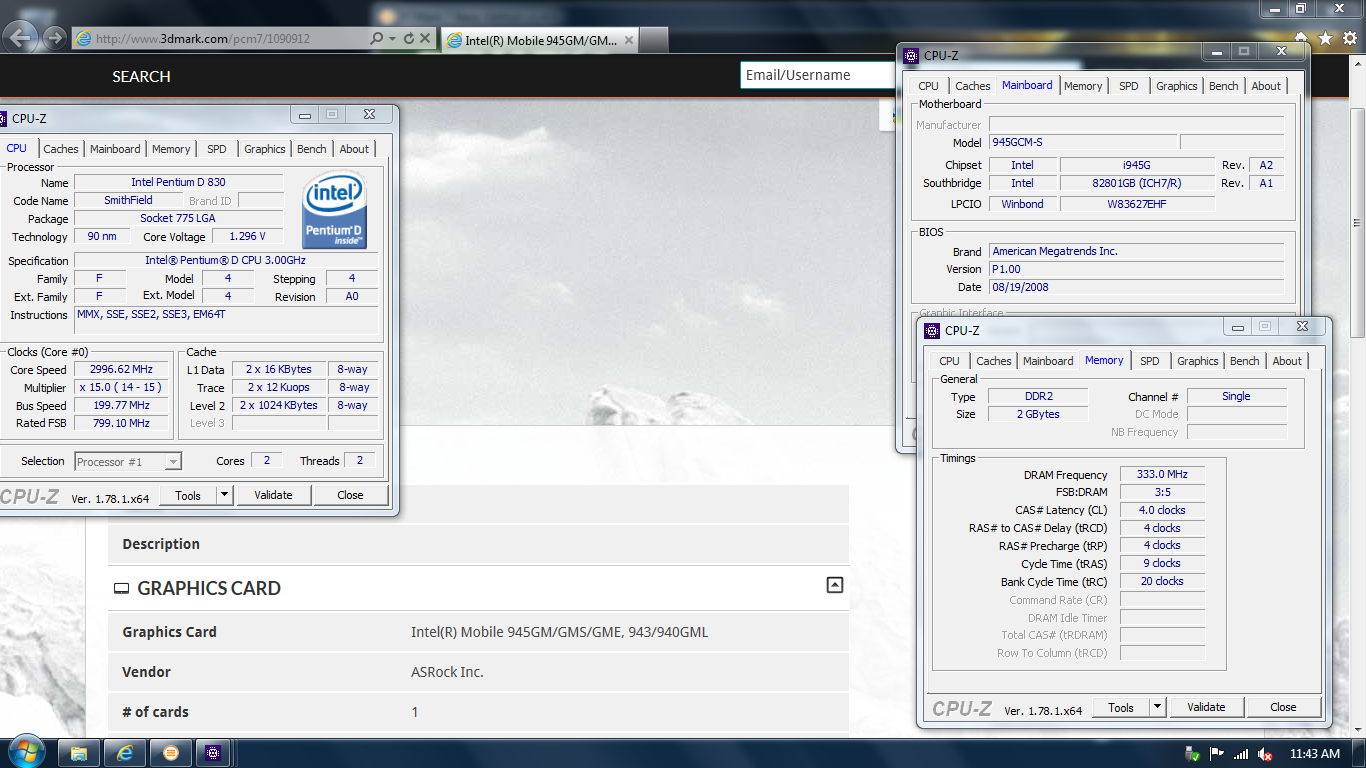Click the mainboard model '945GCM-S'
The image size is (1366, 768).
[x=1083, y=142]
